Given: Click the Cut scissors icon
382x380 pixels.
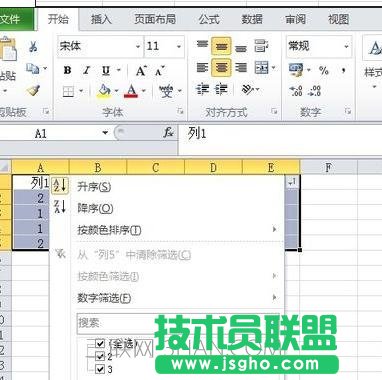Looking at the screenshot, I should pos(33,47).
